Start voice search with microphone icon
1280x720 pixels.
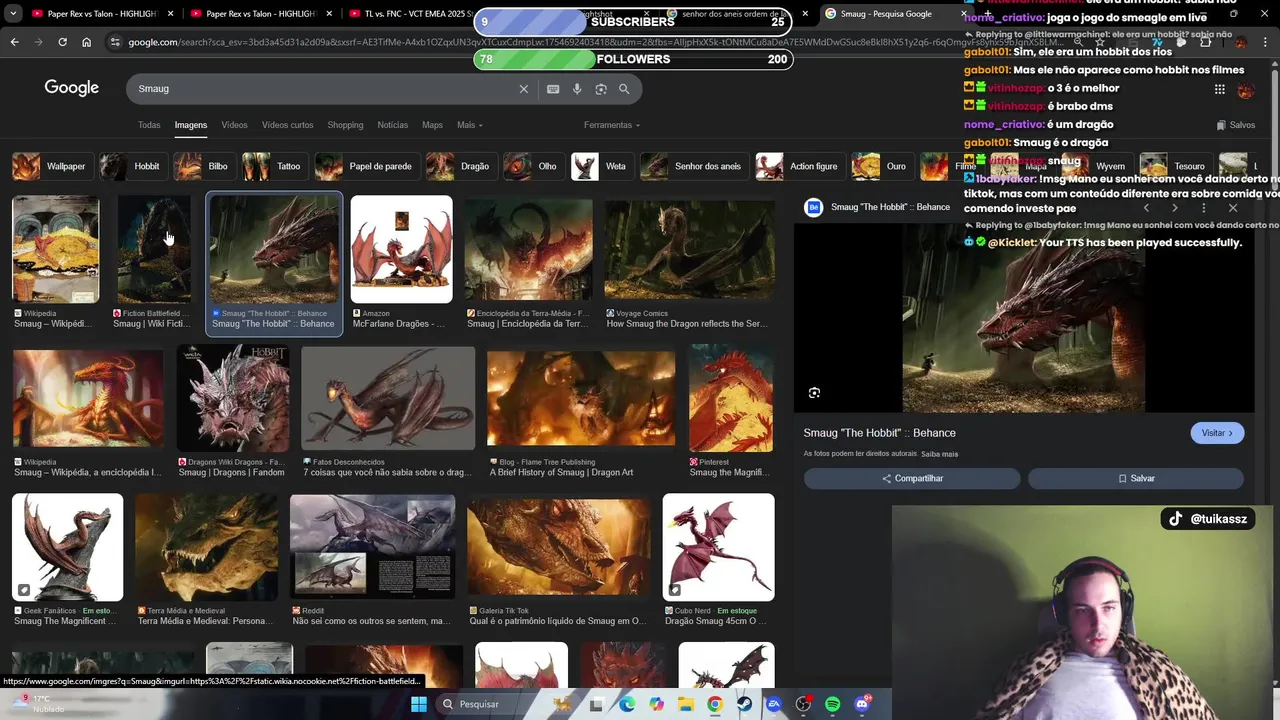577,89
